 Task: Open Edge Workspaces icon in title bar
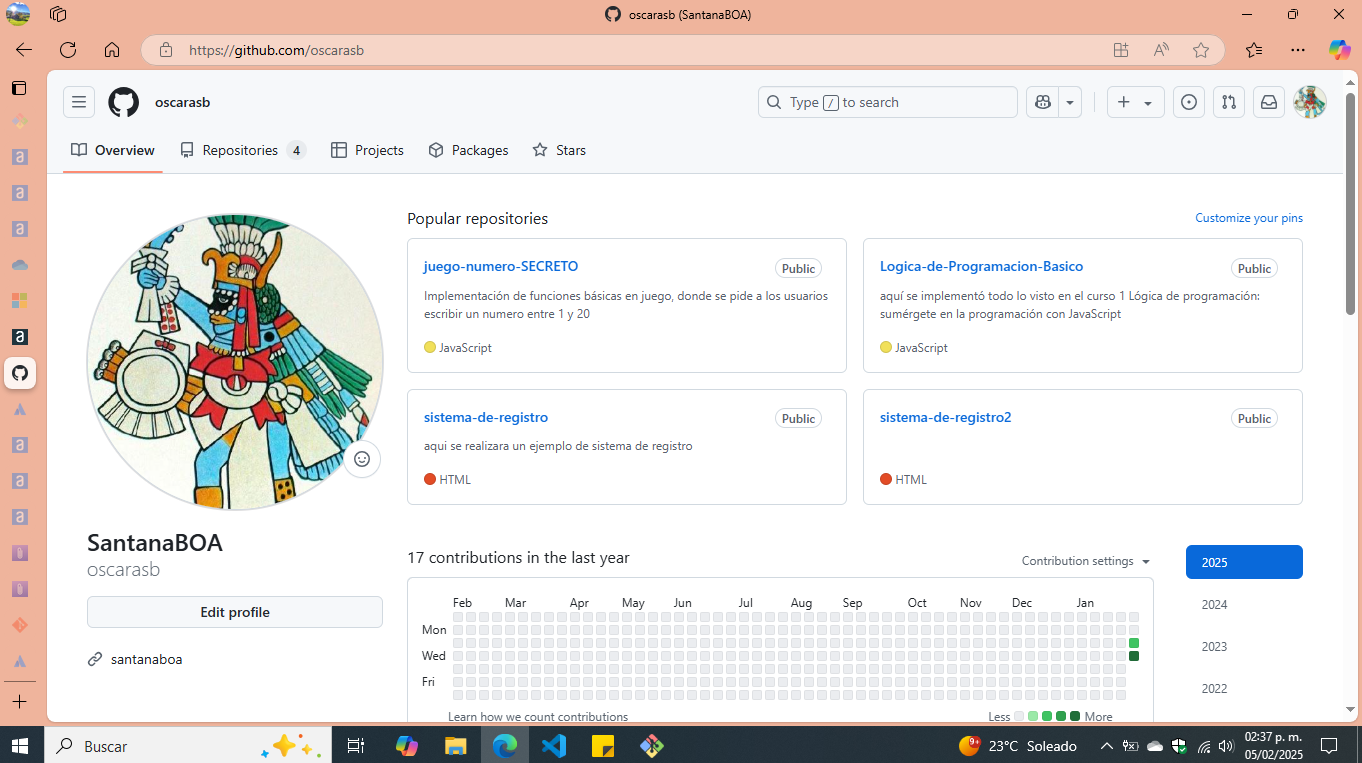click(58, 14)
